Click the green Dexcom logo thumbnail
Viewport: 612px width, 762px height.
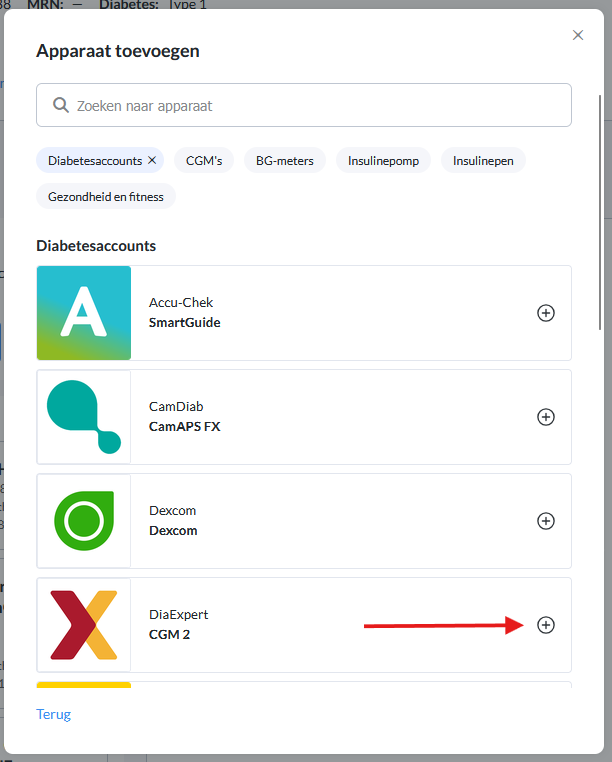tap(84, 521)
